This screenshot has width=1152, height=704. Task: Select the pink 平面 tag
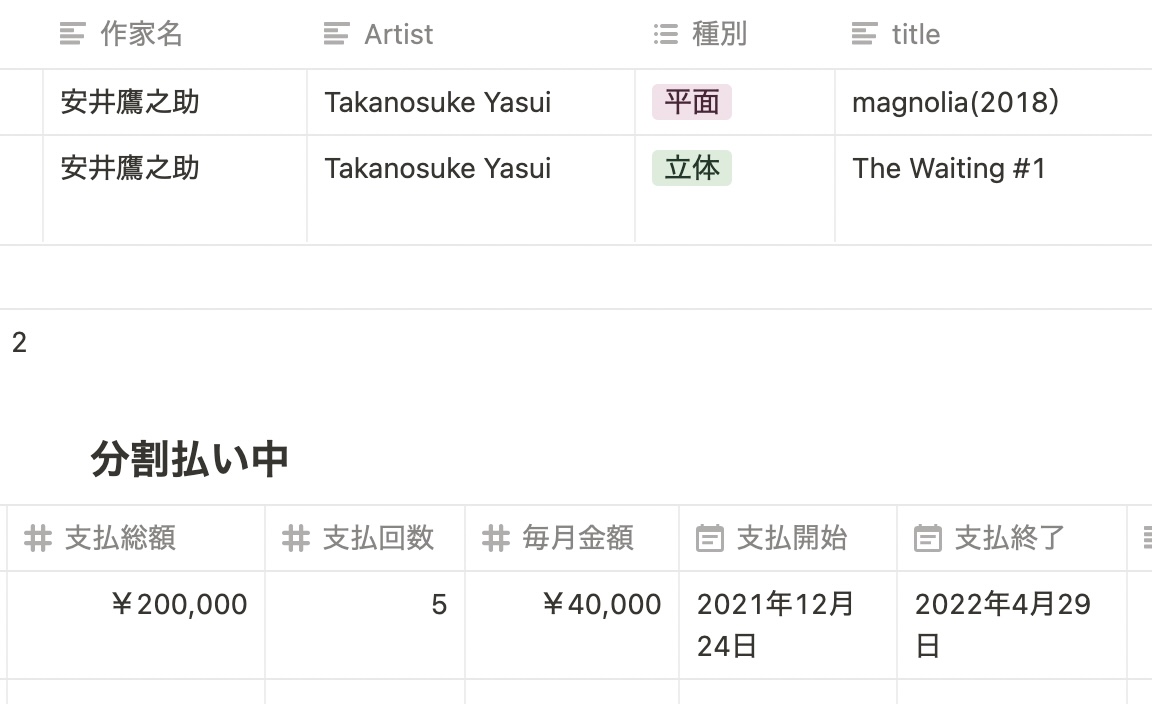point(691,102)
